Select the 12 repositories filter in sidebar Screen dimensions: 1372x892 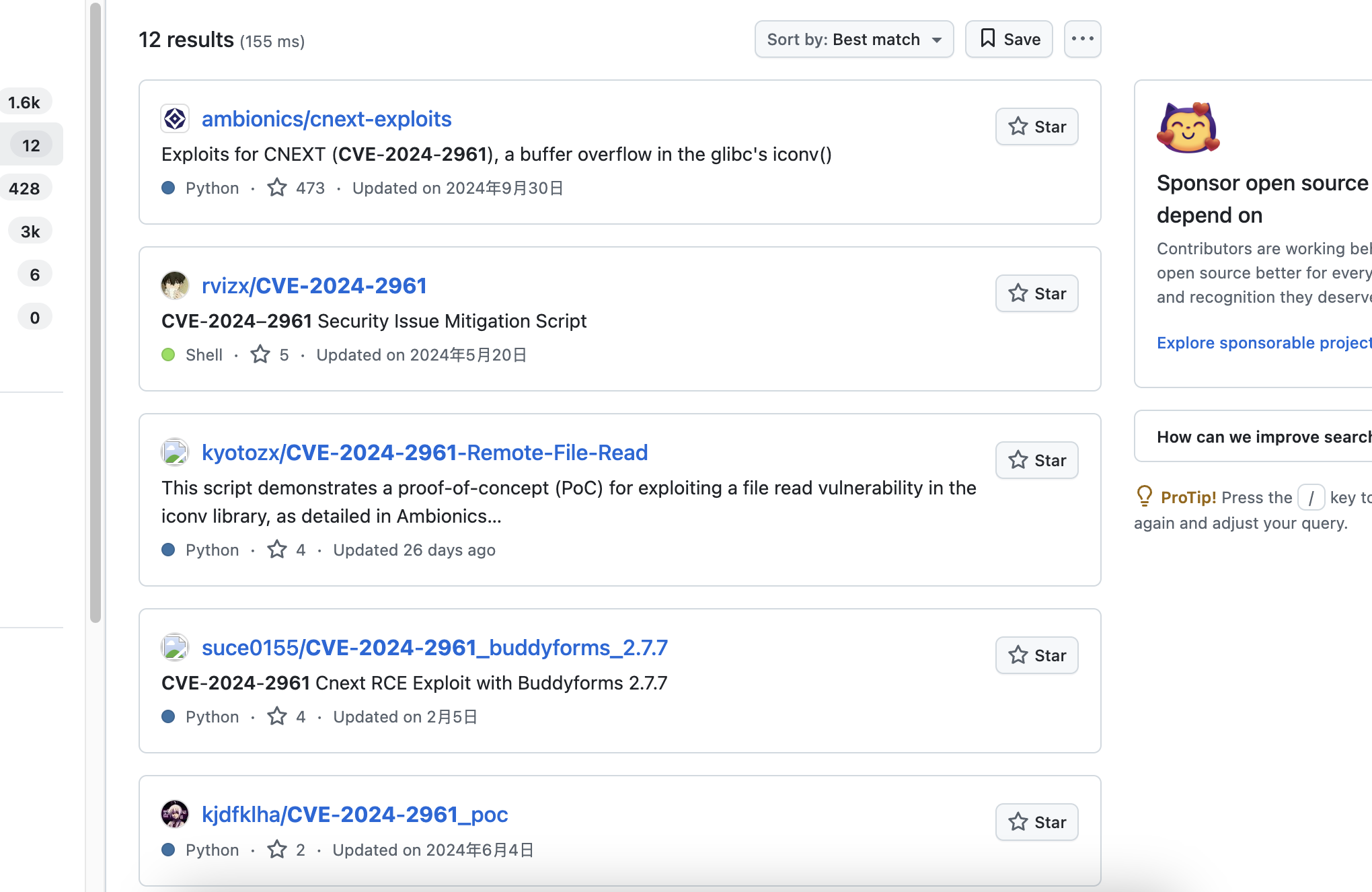tap(31, 145)
